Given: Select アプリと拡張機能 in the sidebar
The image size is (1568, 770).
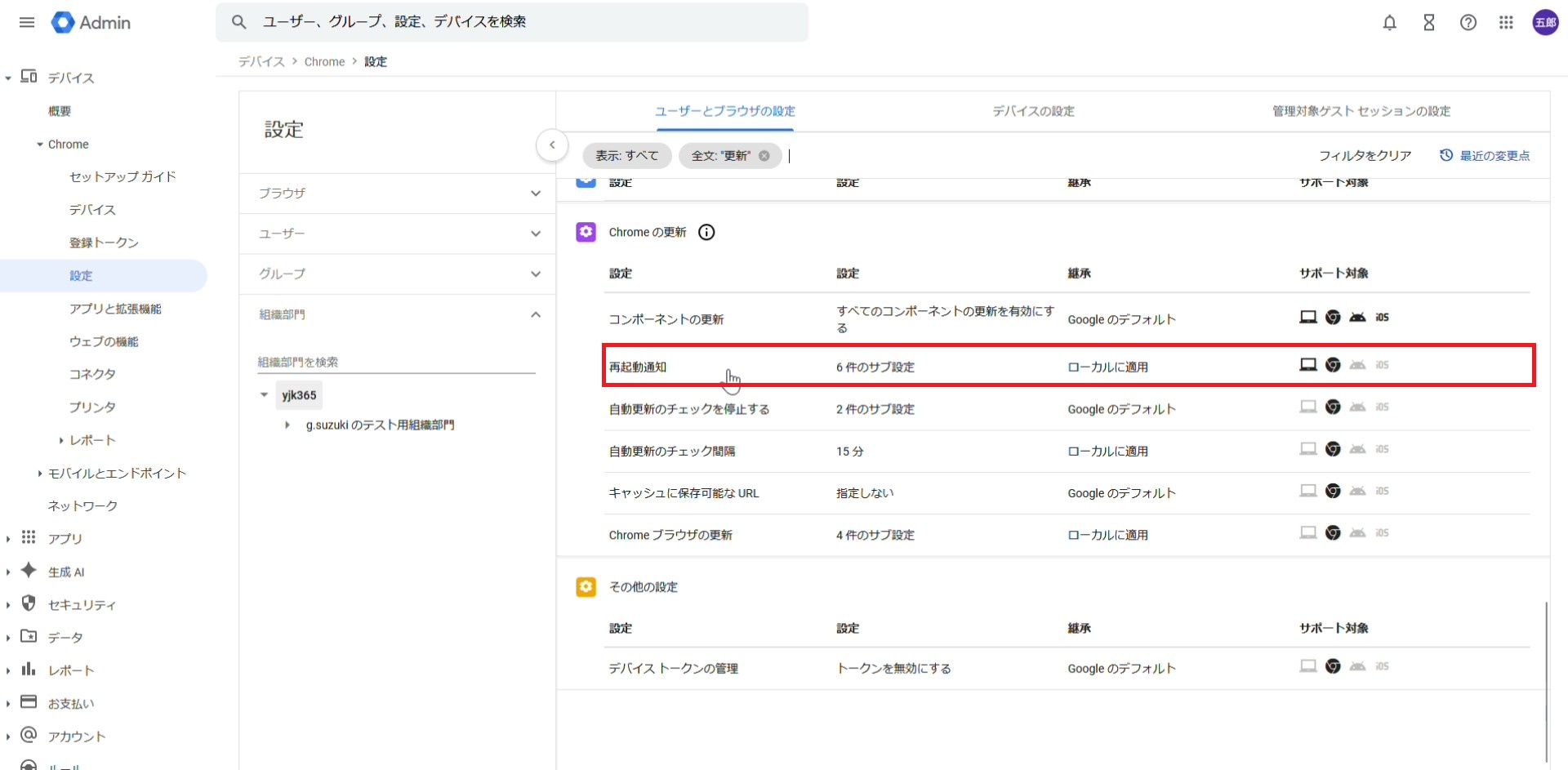Looking at the screenshot, I should [x=115, y=309].
